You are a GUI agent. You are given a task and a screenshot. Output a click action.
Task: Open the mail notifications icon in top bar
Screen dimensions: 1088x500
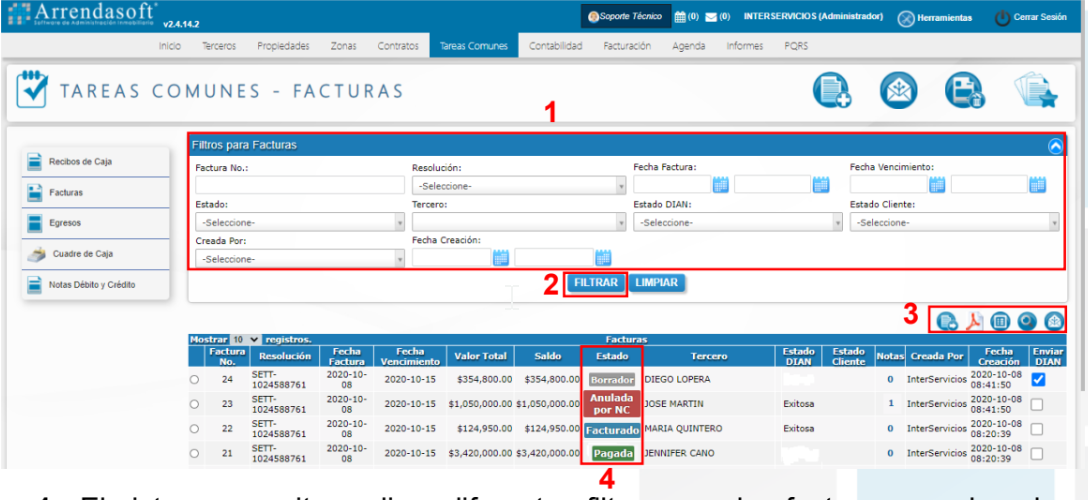point(711,17)
